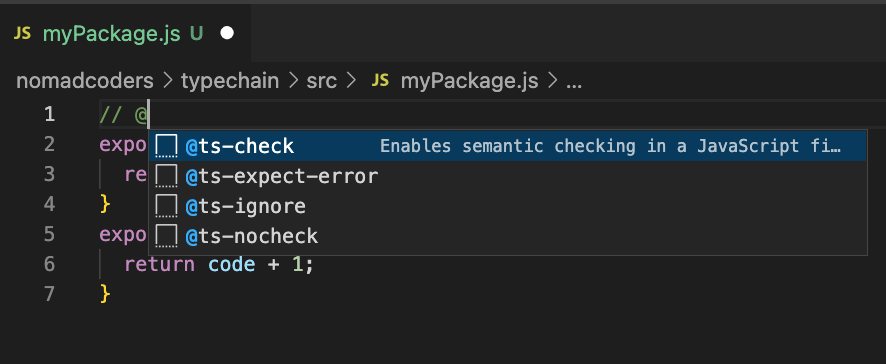Viewport: 886px width, 364px height.
Task: Click the snippet icon beside @ts-expect-error
Action: coord(167,176)
